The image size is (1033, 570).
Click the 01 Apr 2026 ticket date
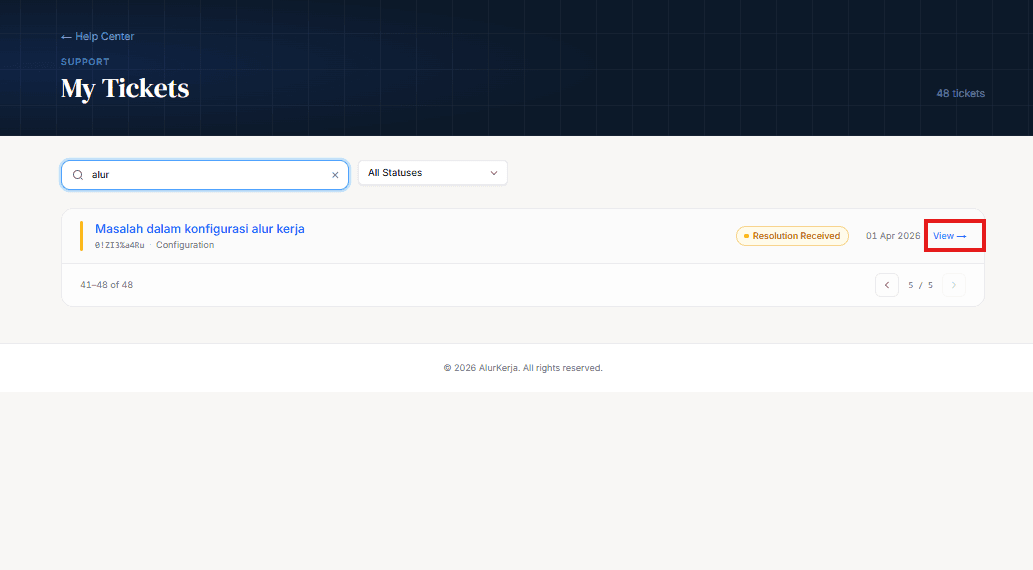pyautogui.click(x=893, y=236)
